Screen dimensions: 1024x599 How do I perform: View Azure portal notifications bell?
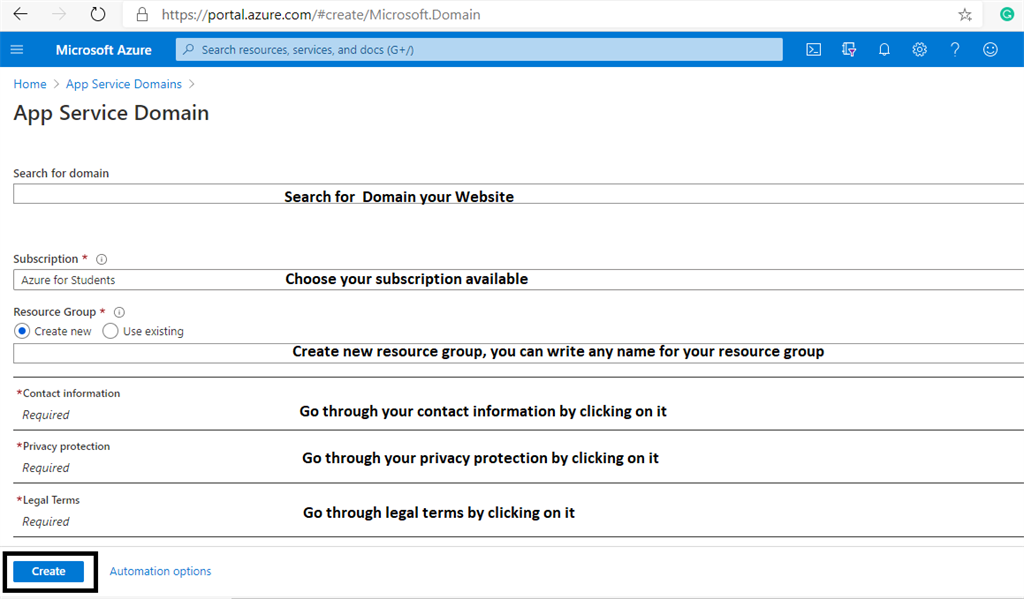click(x=884, y=49)
